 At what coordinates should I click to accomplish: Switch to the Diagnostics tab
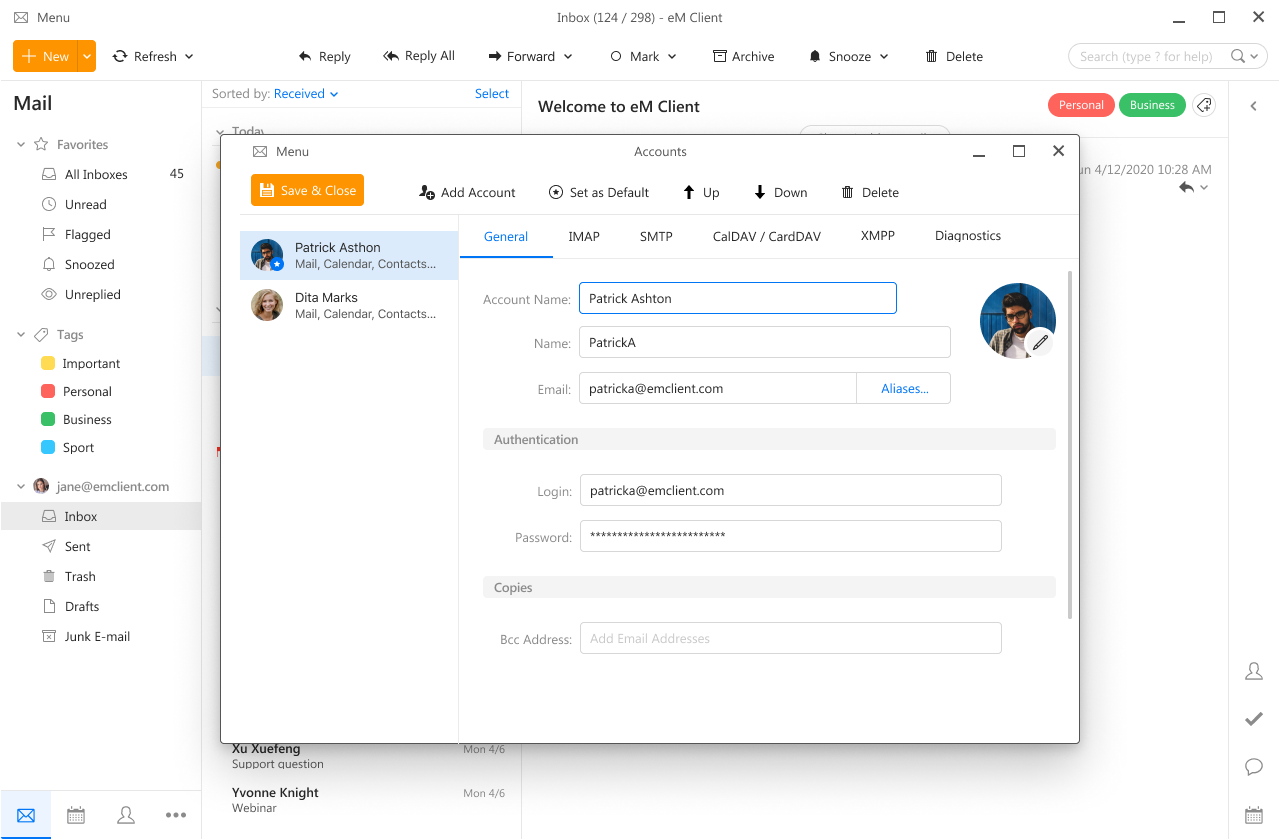coord(968,236)
